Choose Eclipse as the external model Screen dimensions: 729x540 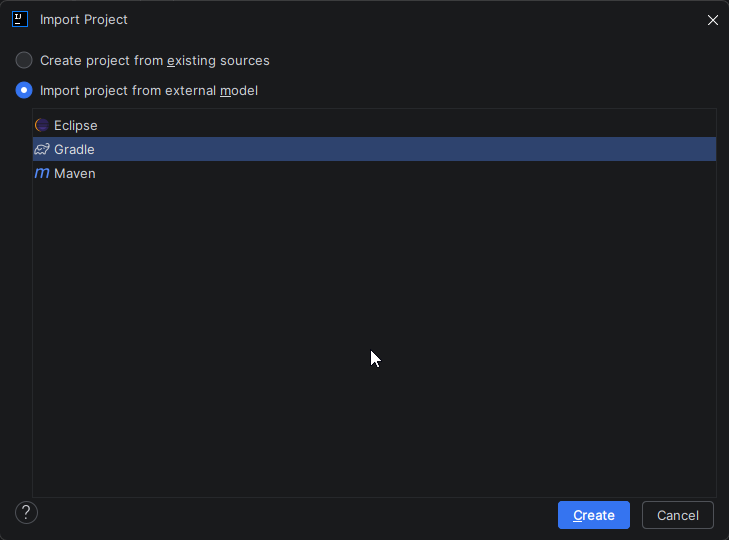[76, 125]
